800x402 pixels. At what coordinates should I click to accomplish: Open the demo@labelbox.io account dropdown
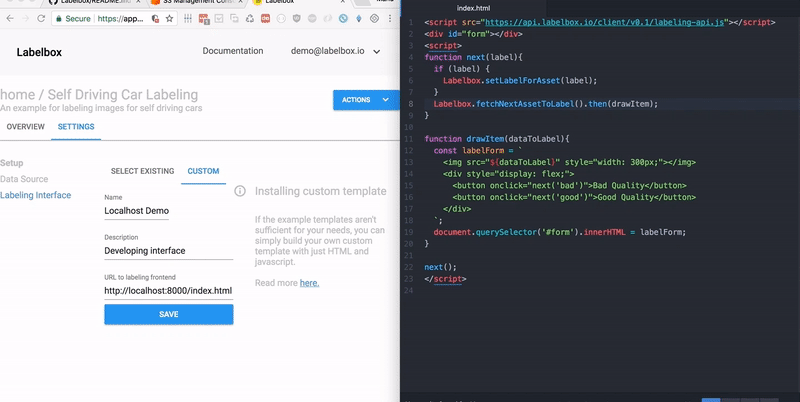pyautogui.click(x=335, y=51)
